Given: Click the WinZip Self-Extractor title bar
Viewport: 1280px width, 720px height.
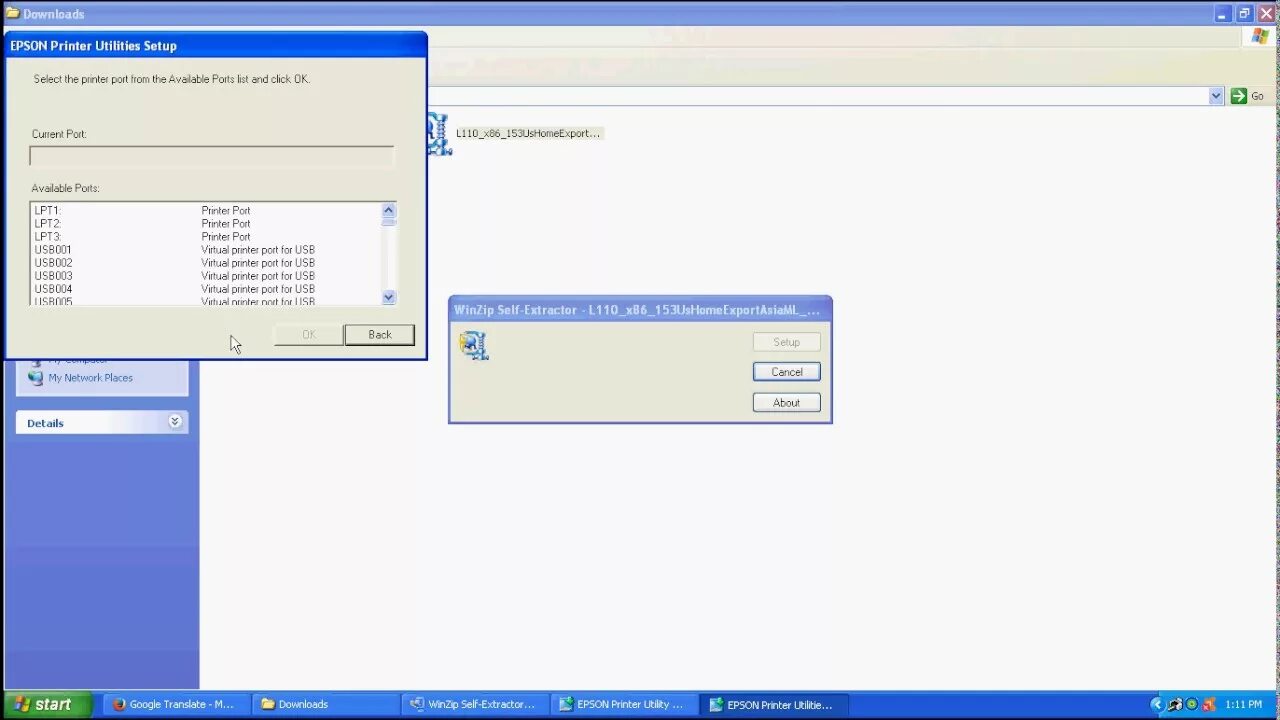Looking at the screenshot, I should [x=640, y=310].
